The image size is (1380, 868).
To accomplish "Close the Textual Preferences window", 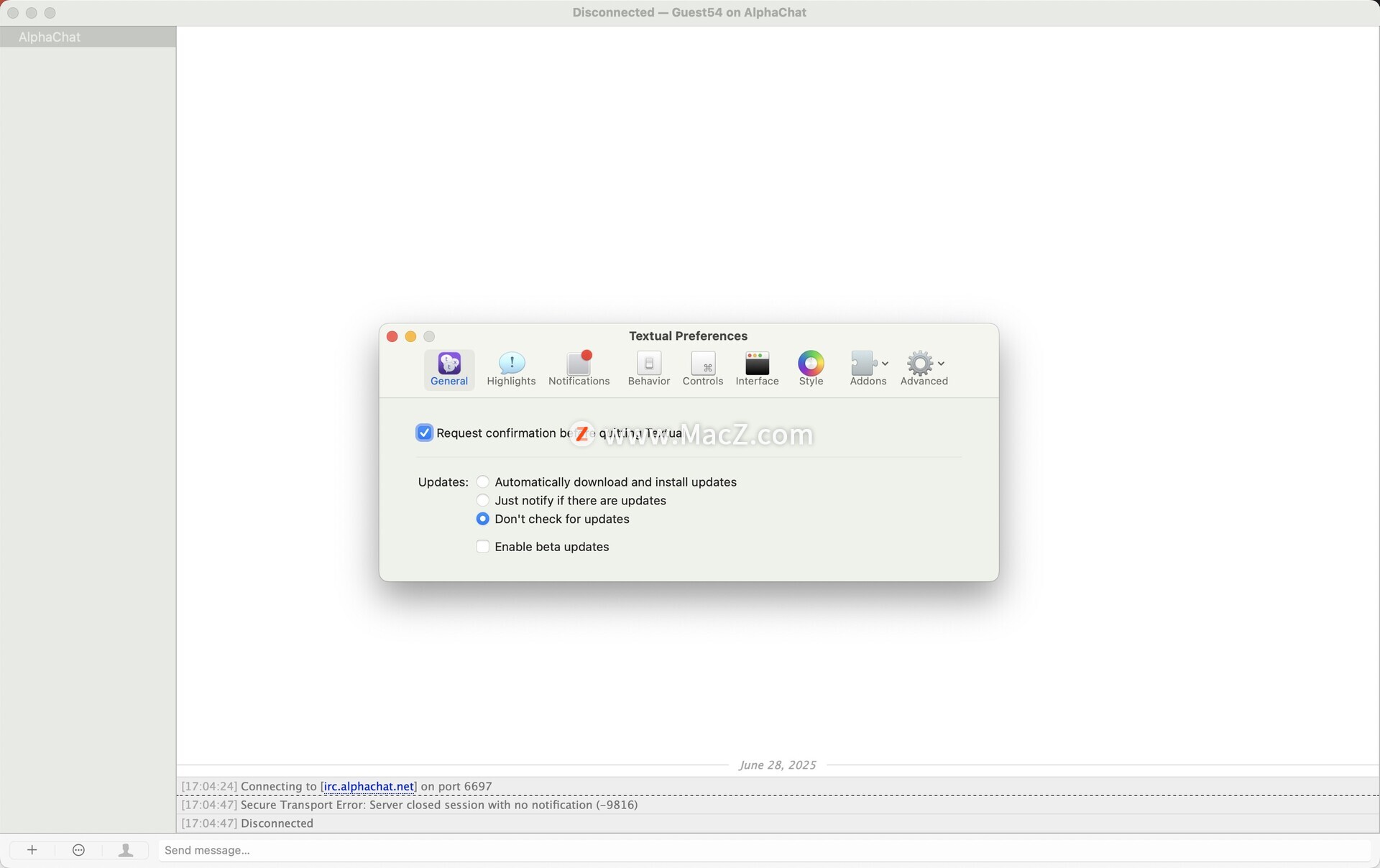I will click(x=392, y=336).
